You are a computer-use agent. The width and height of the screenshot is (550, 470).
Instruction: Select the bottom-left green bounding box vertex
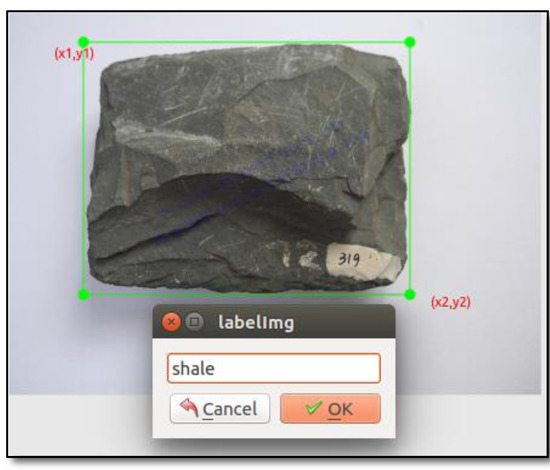83,294
